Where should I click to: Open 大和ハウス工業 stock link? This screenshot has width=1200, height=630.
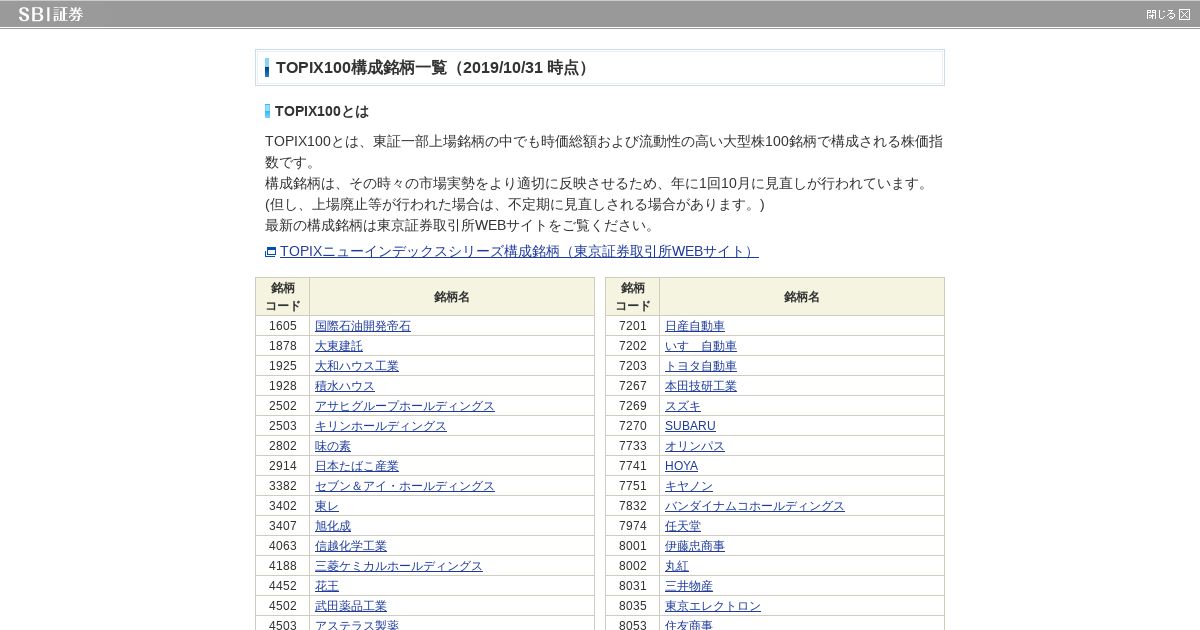(357, 366)
